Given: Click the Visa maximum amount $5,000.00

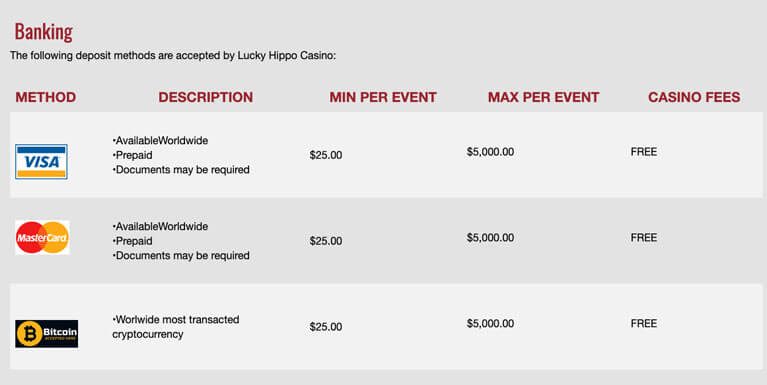Looking at the screenshot, I should coord(490,152).
